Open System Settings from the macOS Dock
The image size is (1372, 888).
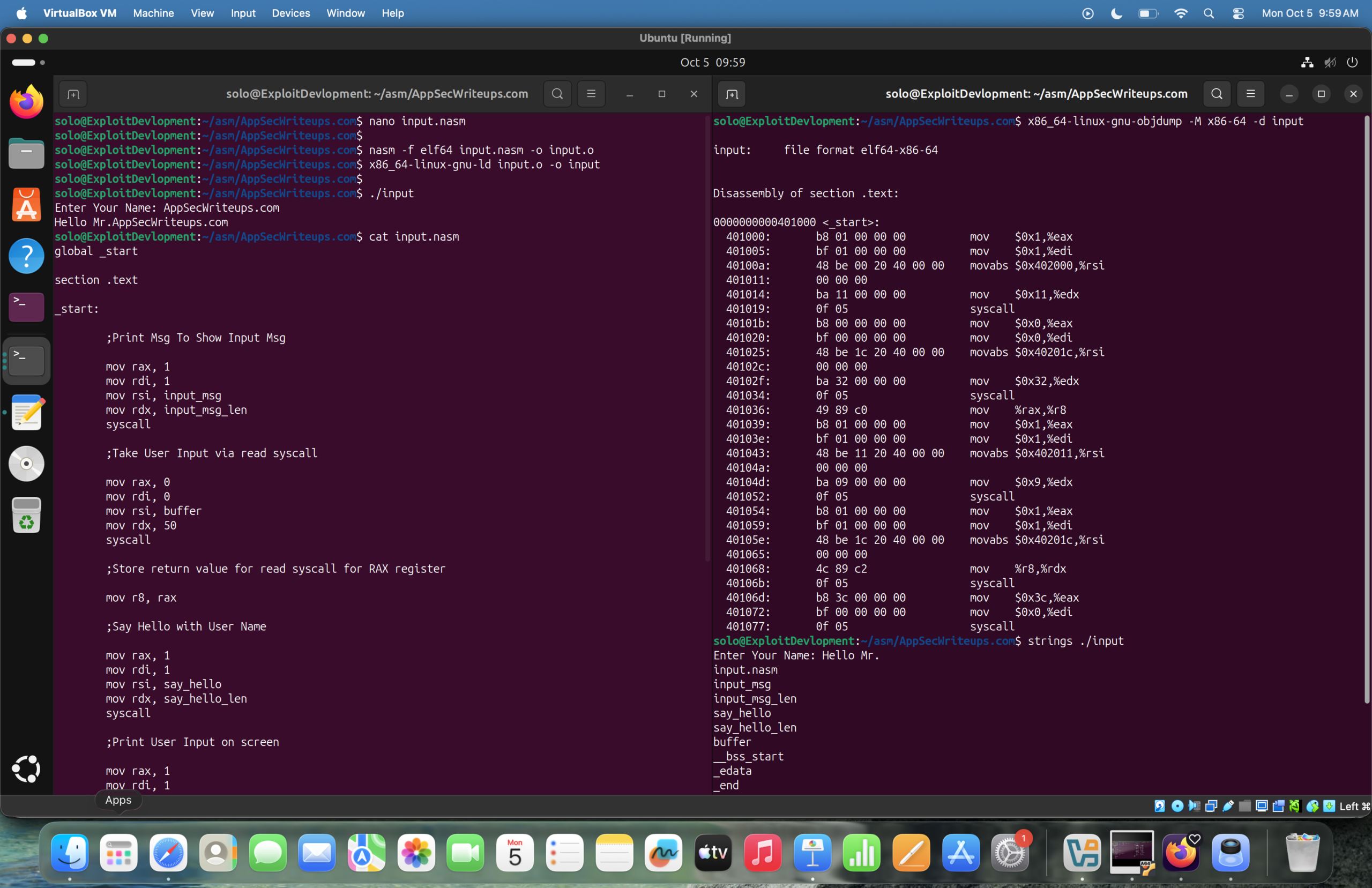[1010, 852]
